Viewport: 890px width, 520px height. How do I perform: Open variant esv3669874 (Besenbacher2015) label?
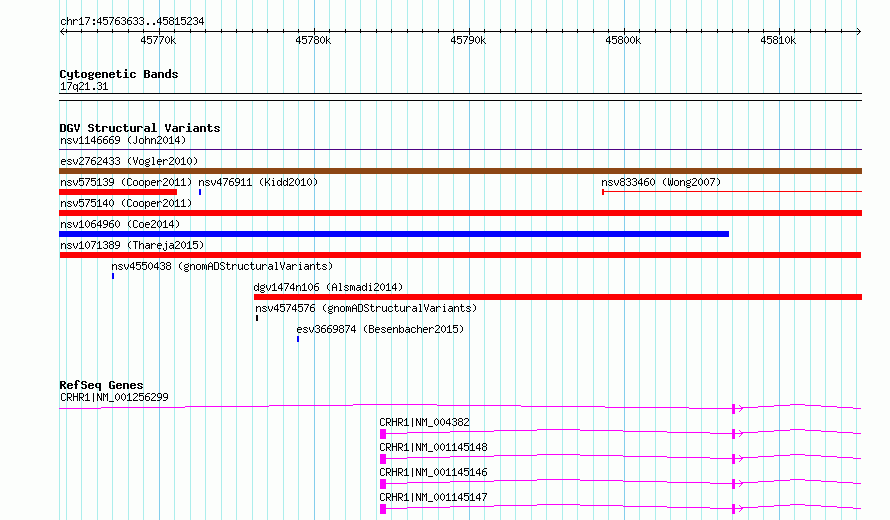pos(380,329)
